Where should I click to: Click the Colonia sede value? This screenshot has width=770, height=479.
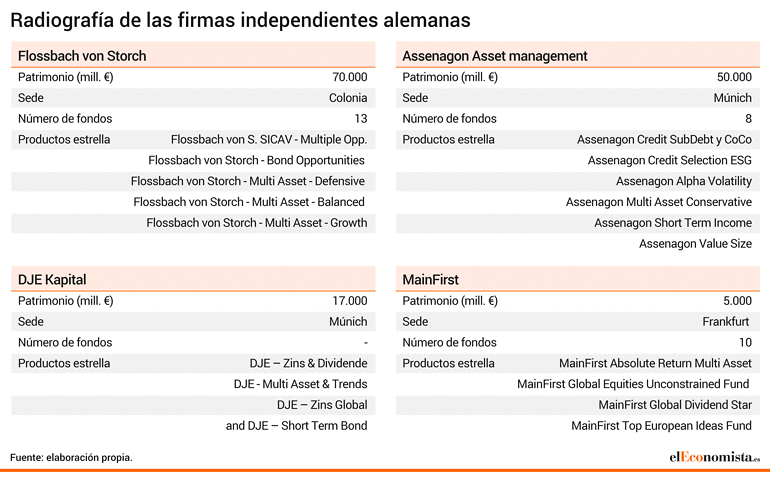point(348,98)
